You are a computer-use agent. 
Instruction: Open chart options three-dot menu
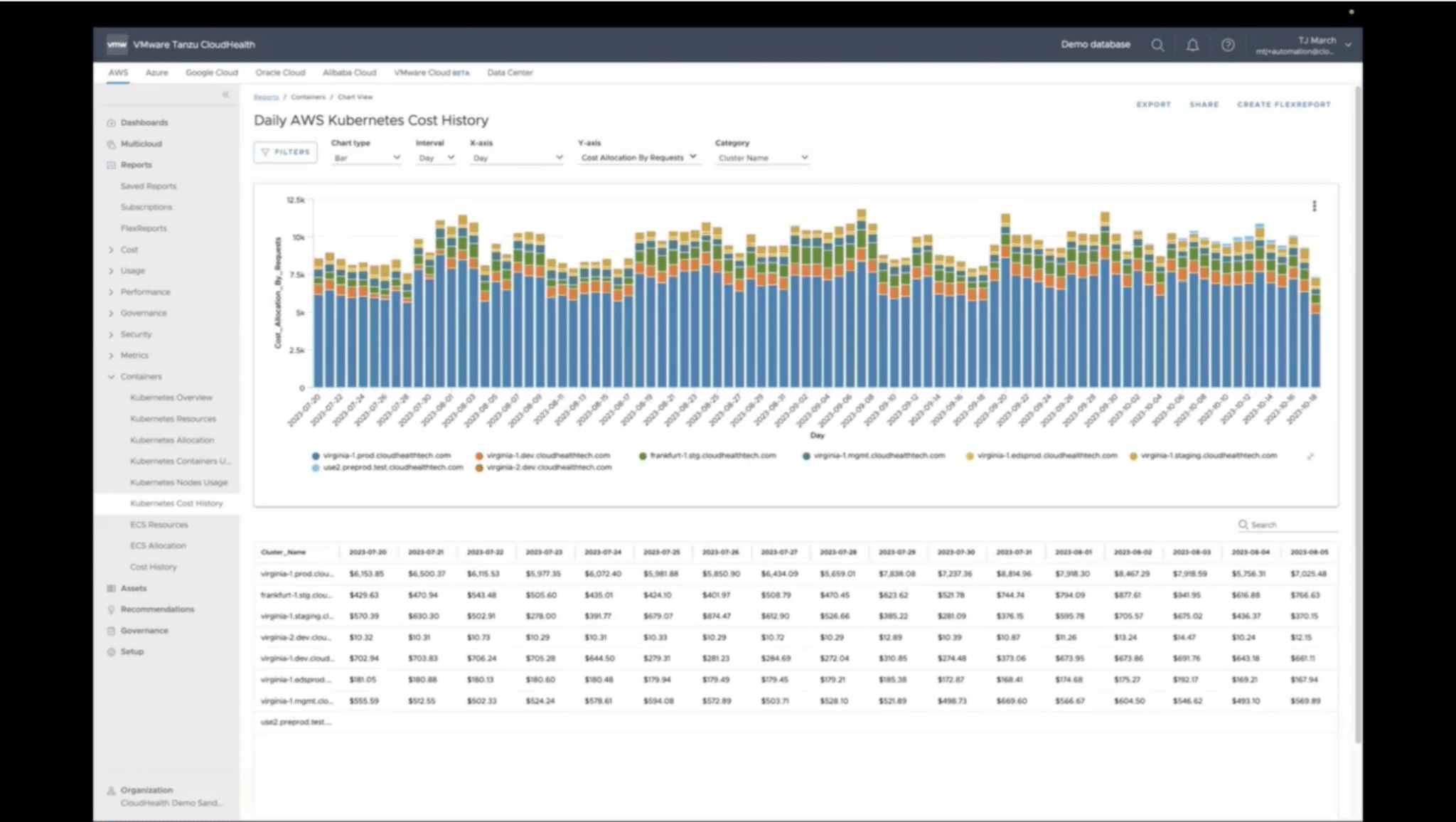(1314, 205)
